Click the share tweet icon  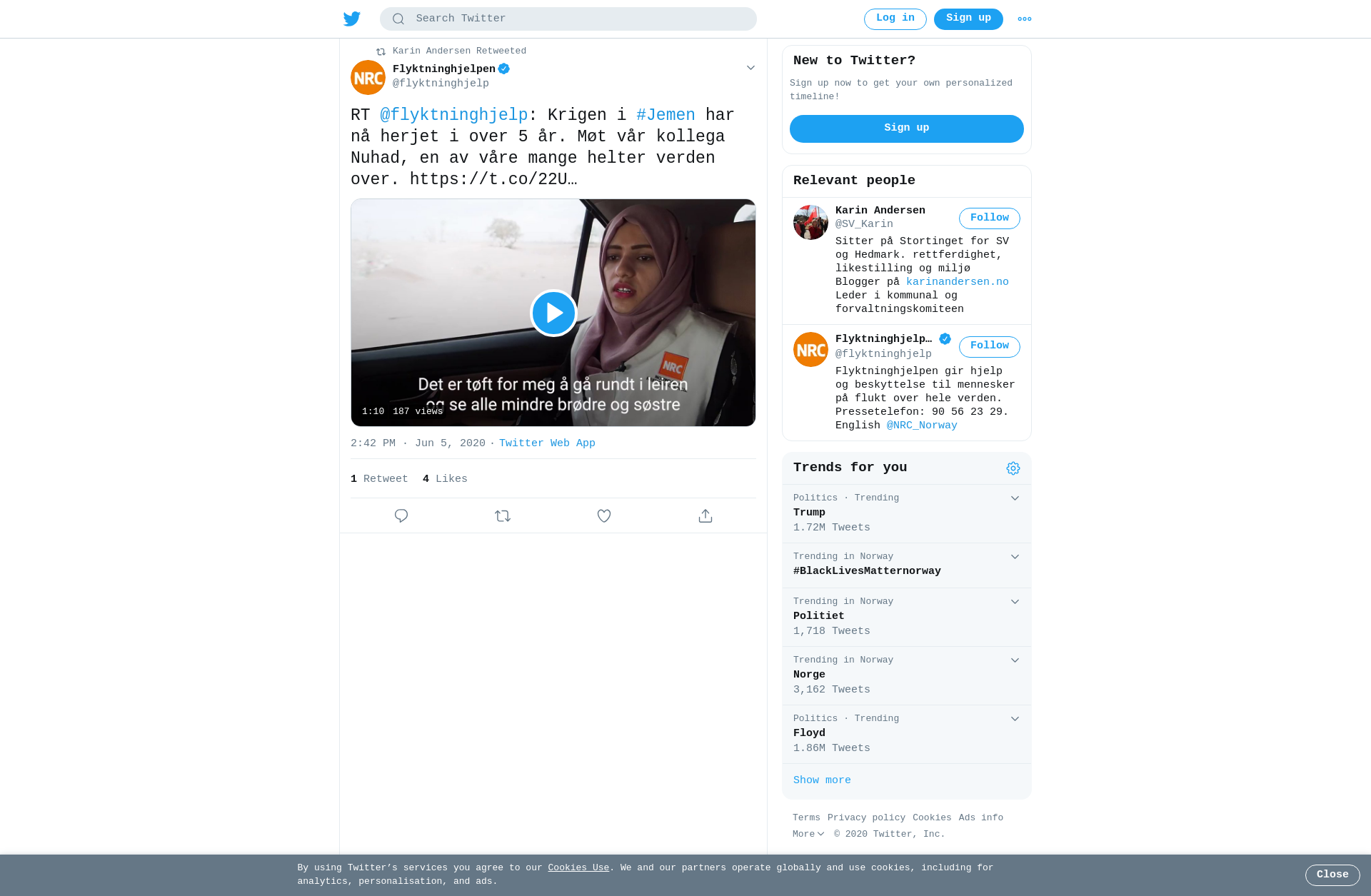(705, 515)
